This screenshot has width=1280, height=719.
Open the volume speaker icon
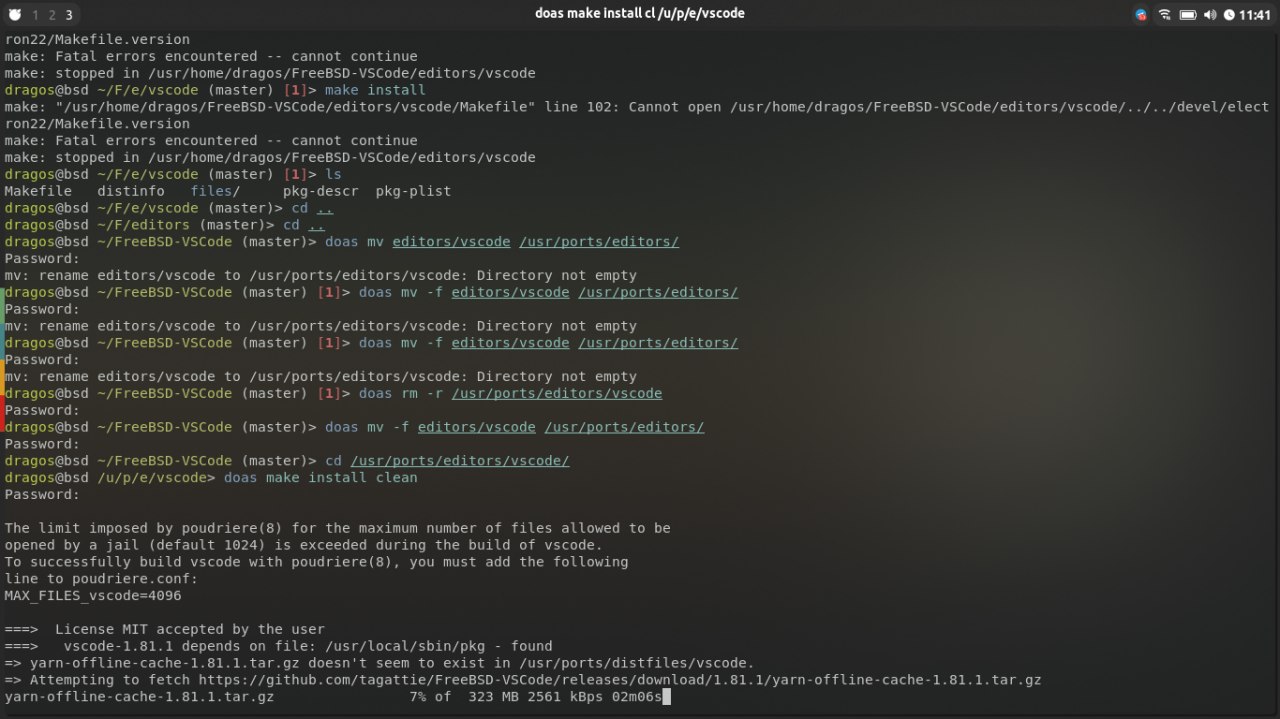(1210, 15)
